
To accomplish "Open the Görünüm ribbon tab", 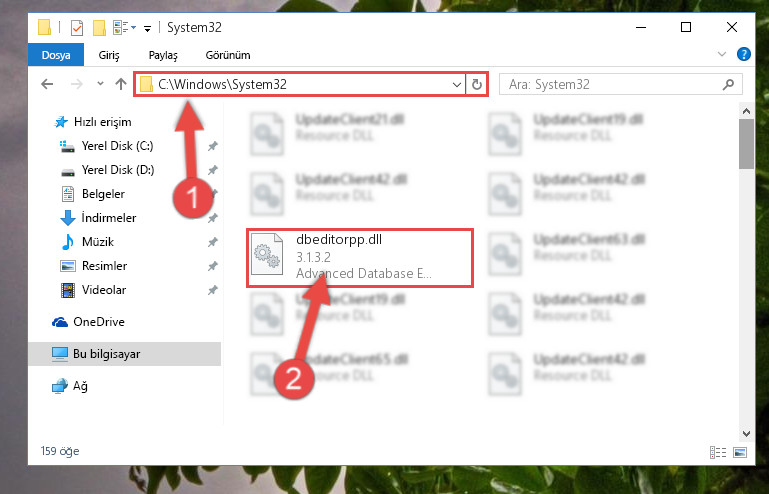I will pos(228,55).
